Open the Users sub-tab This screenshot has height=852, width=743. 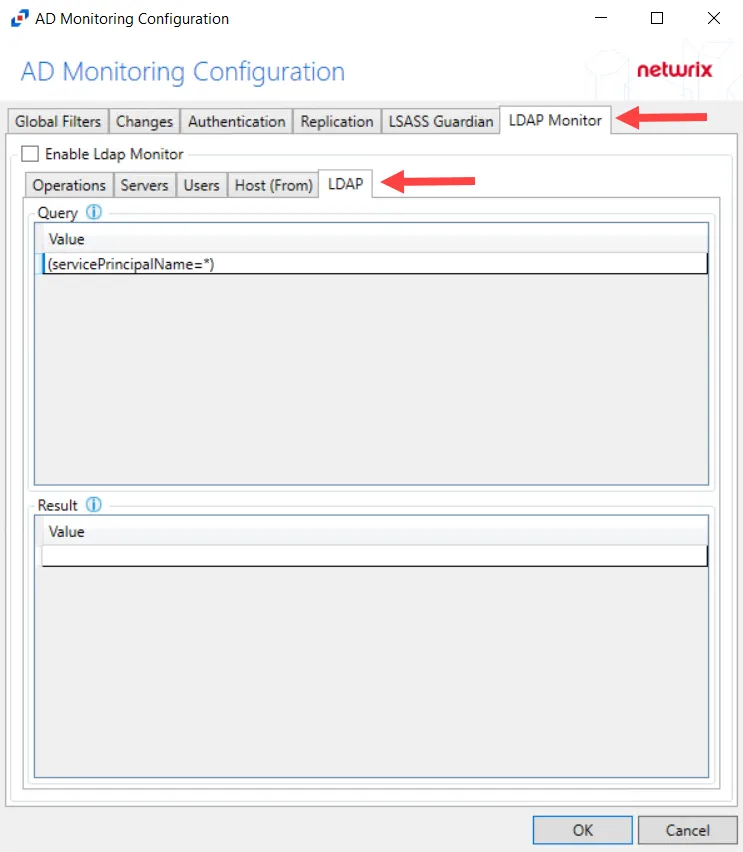pos(202,185)
